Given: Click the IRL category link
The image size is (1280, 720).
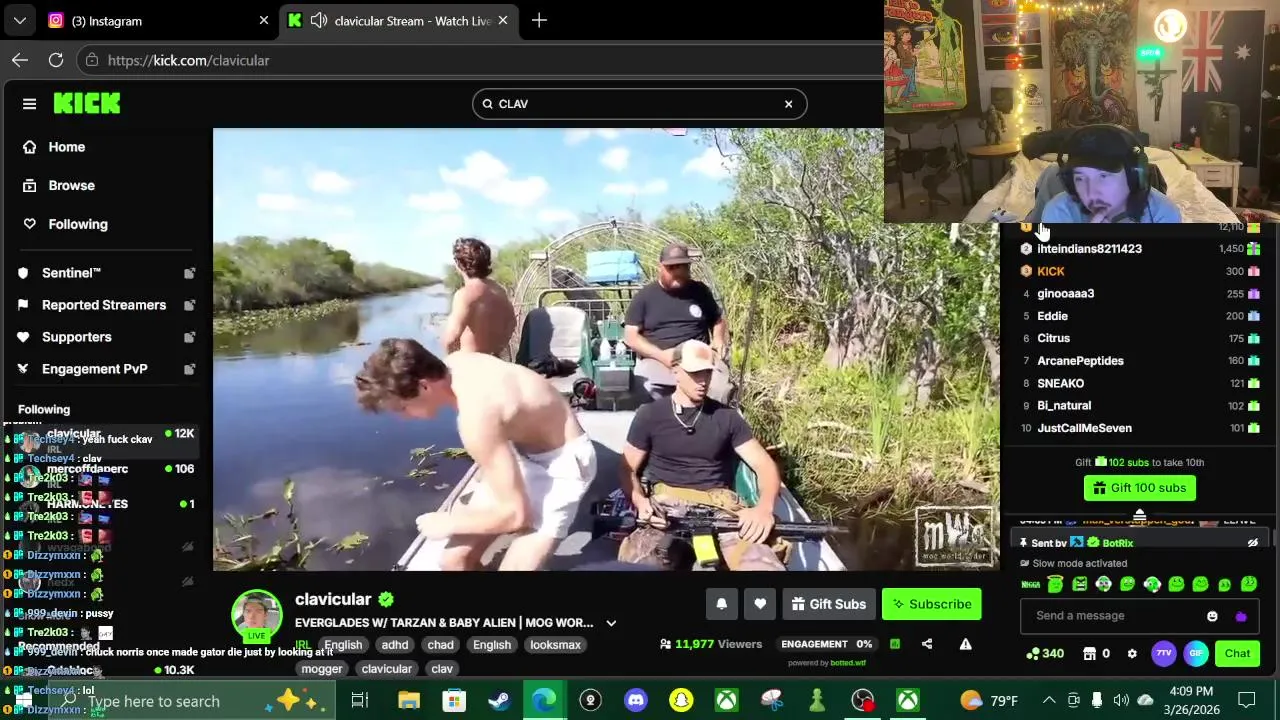Looking at the screenshot, I should 302,645.
